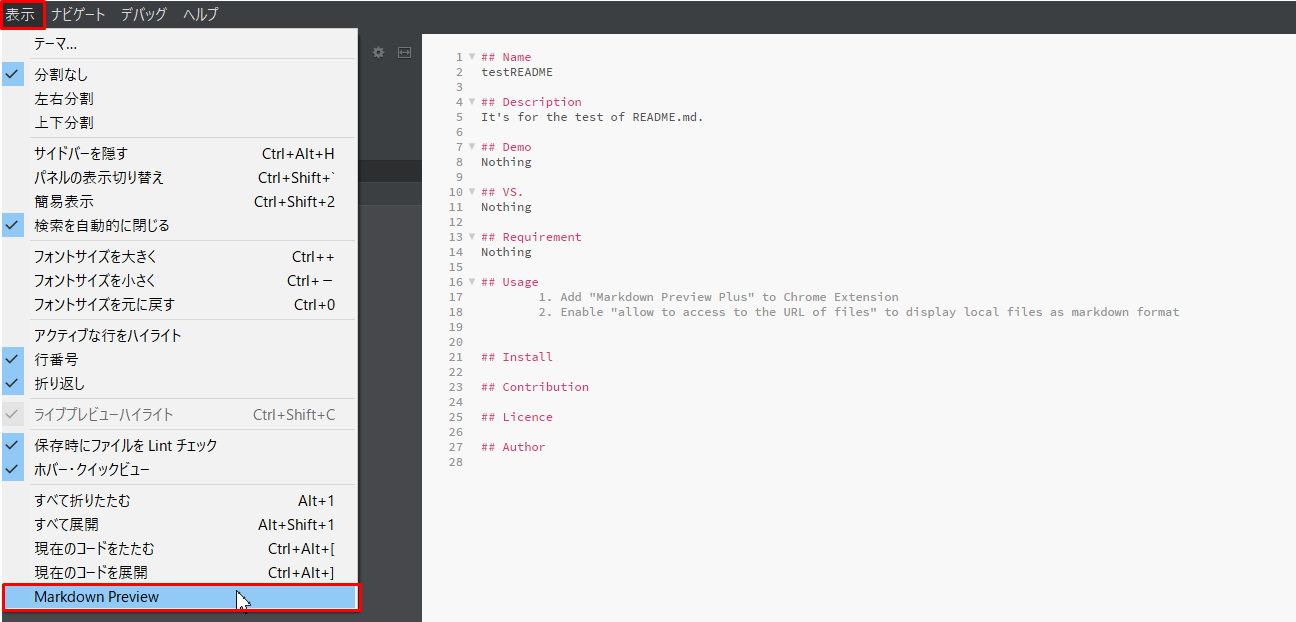Open the デバッグ menu
The image size is (1296, 622).
142,14
